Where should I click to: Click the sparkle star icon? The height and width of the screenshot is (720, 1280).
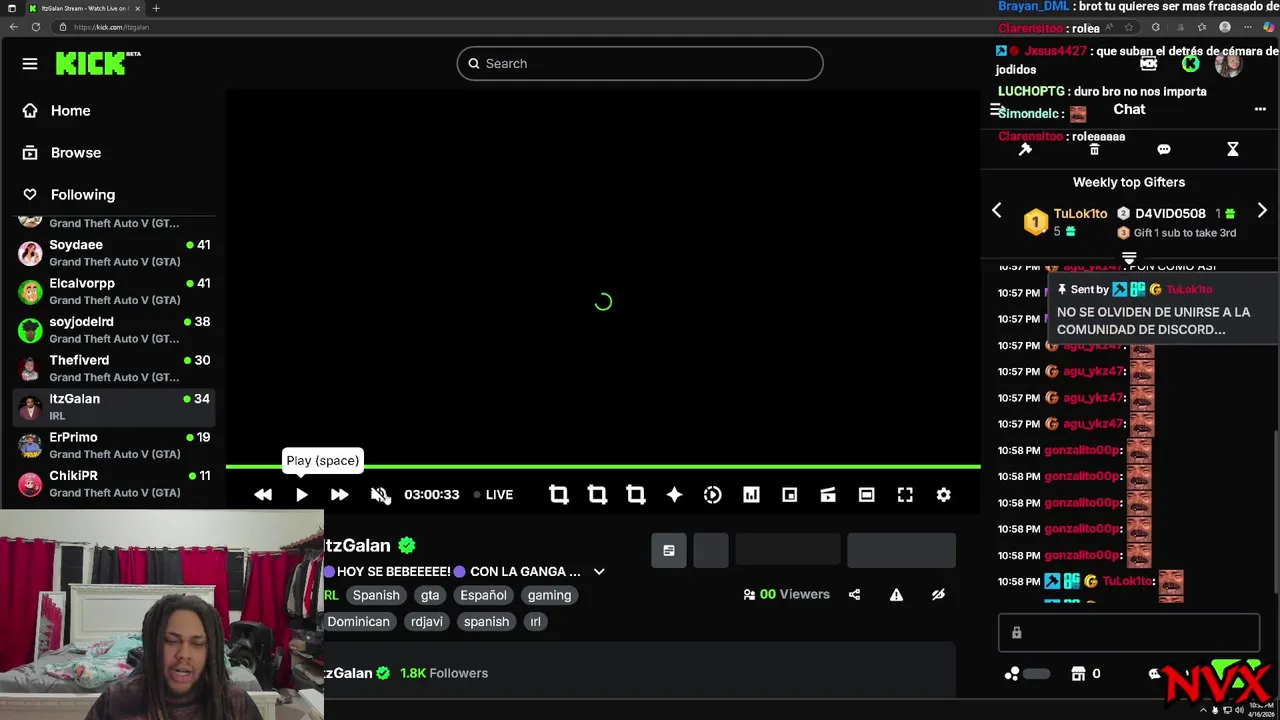tap(674, 495)
